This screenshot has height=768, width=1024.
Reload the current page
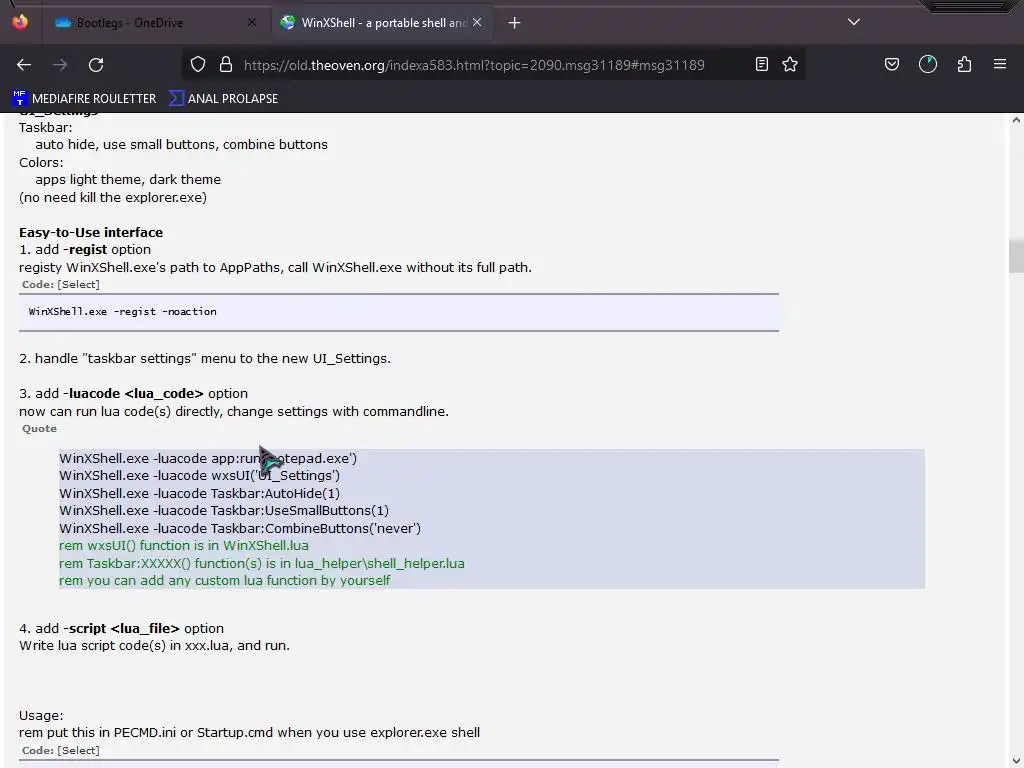[x=96, y=65]
